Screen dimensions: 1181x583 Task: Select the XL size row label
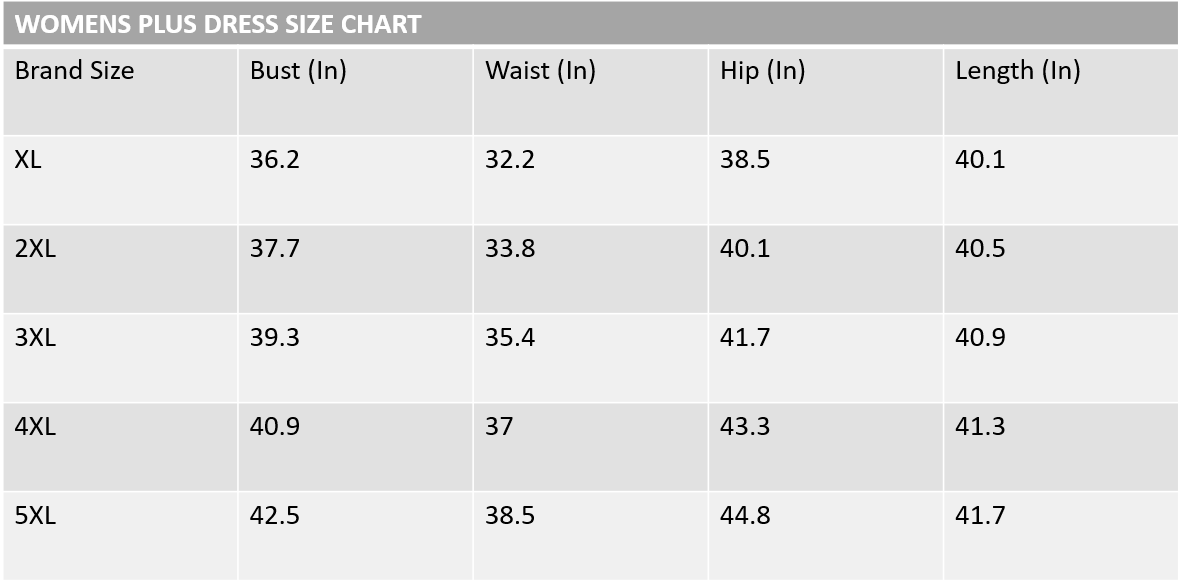29,160
